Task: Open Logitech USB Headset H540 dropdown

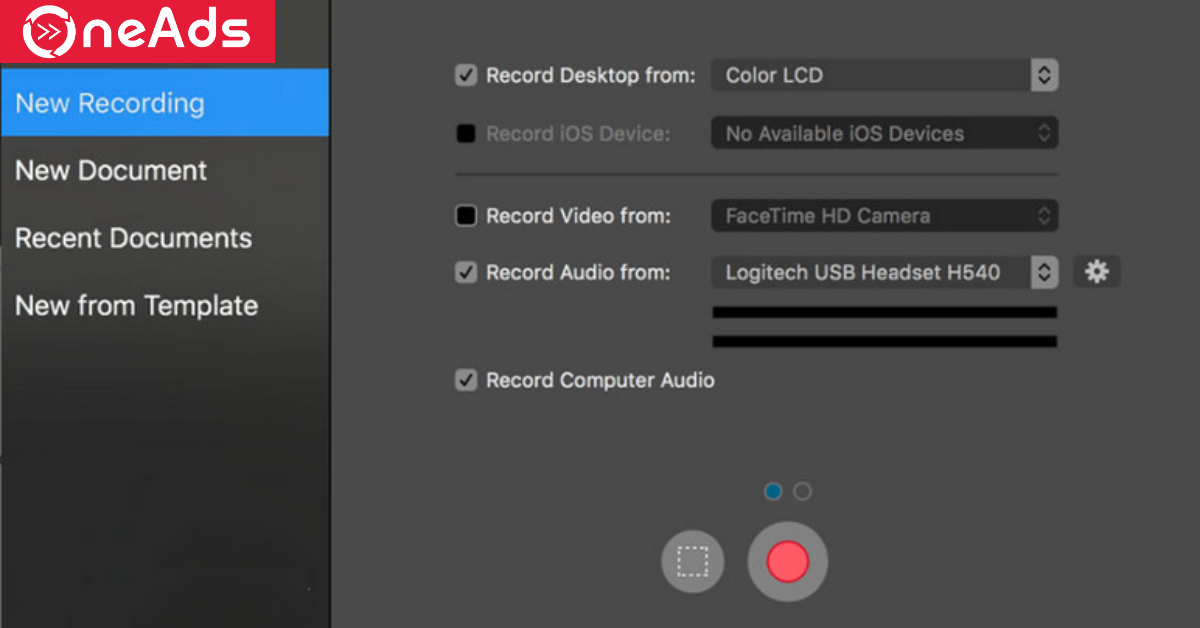Action: [884, 272]
